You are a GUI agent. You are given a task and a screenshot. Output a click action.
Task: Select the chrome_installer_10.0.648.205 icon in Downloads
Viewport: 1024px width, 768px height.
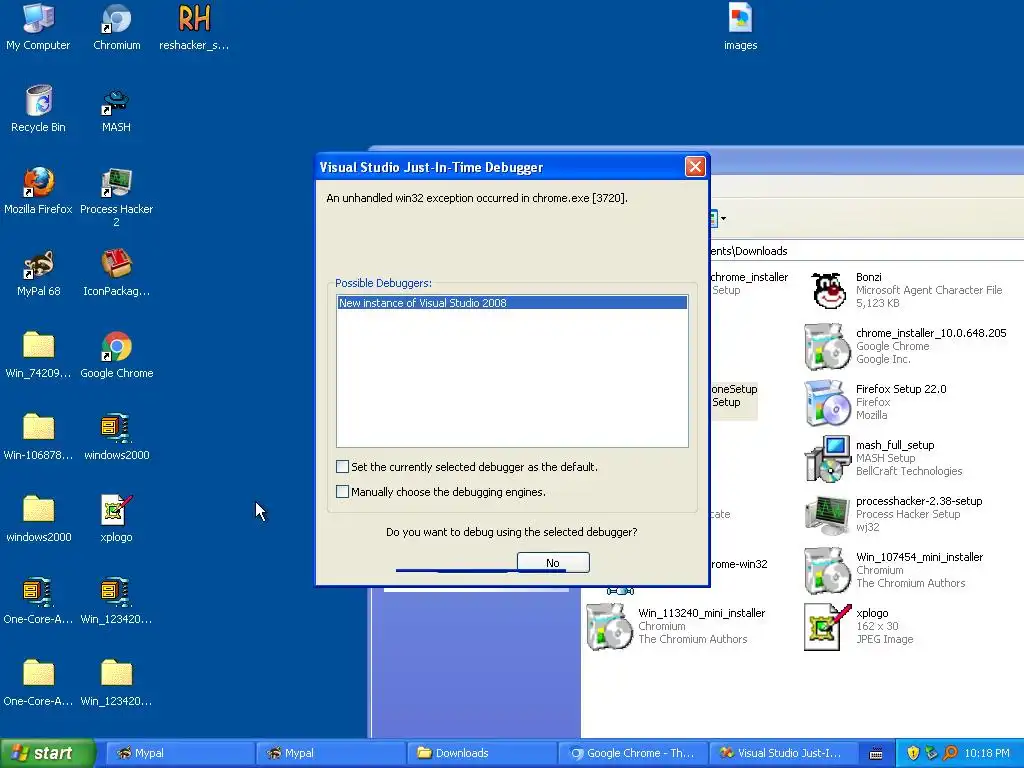click(x=827, y=347)
